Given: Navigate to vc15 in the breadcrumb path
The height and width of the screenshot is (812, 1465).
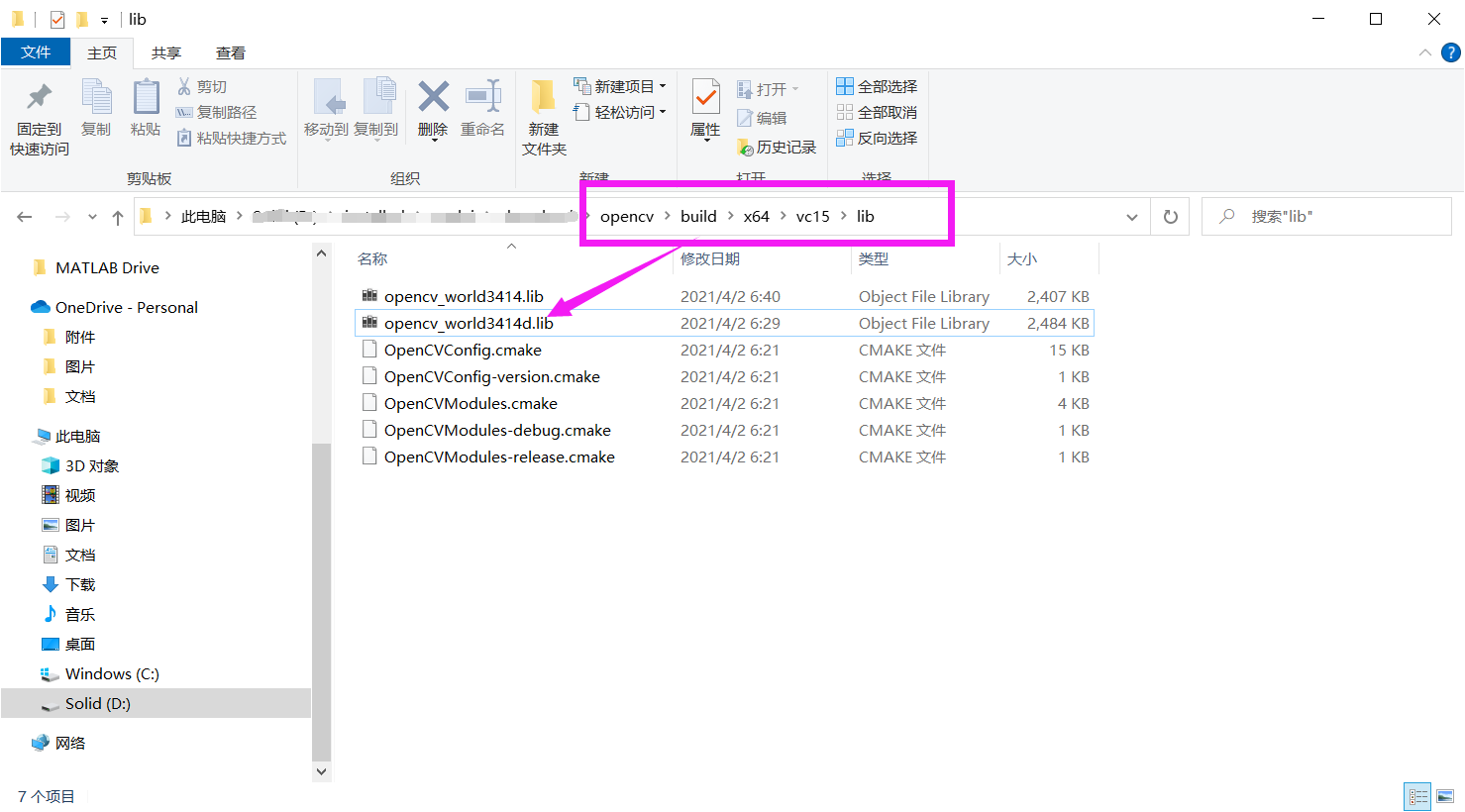Looking at the screenshot, I should pos(812,216).
